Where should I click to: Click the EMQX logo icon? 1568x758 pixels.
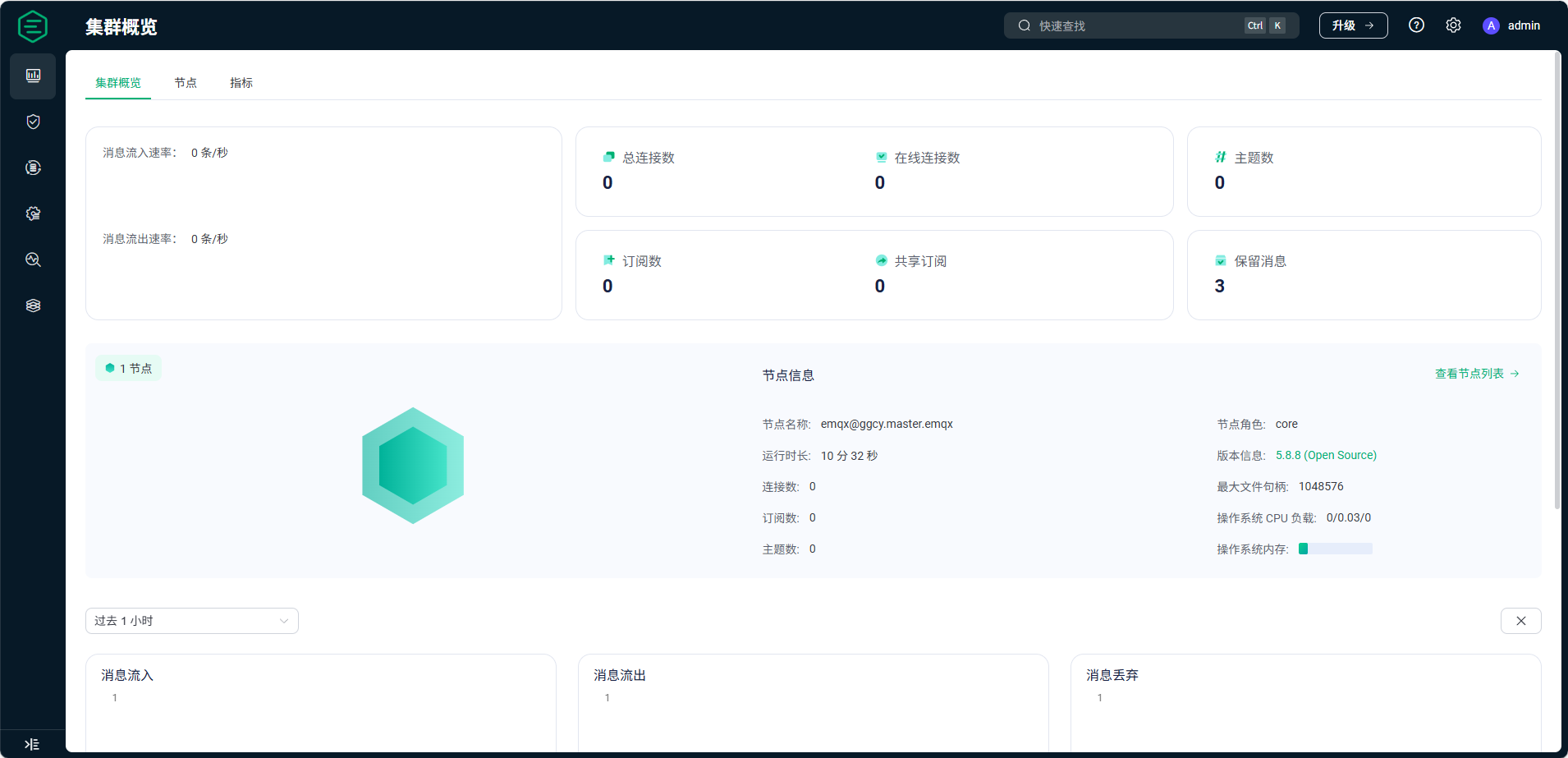coord(33,26)
